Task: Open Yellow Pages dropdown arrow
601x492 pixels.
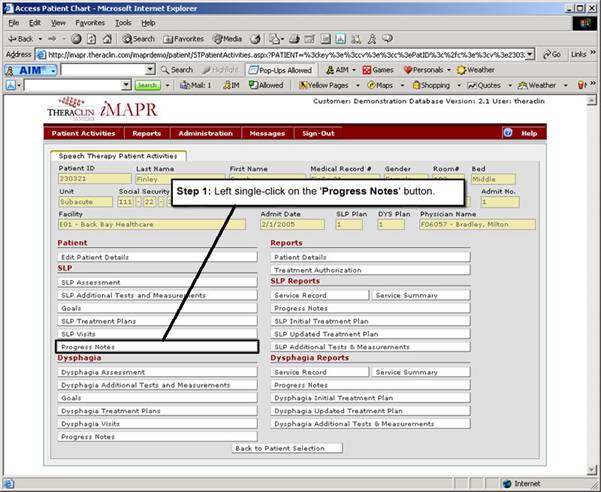Action: click(358, 85)
